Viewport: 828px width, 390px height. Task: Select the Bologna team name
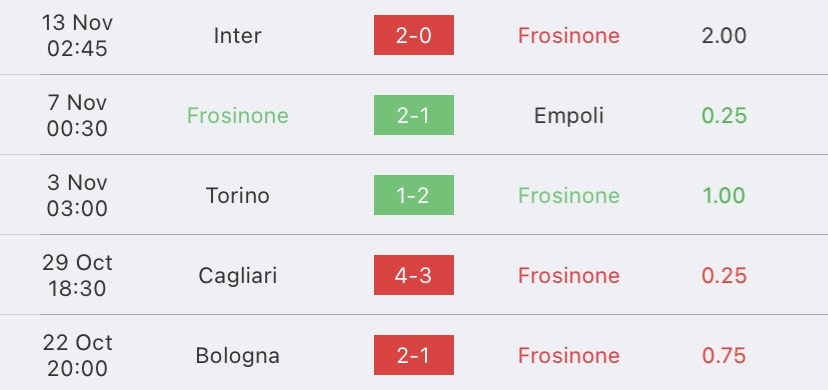click(x=237, y=356)
